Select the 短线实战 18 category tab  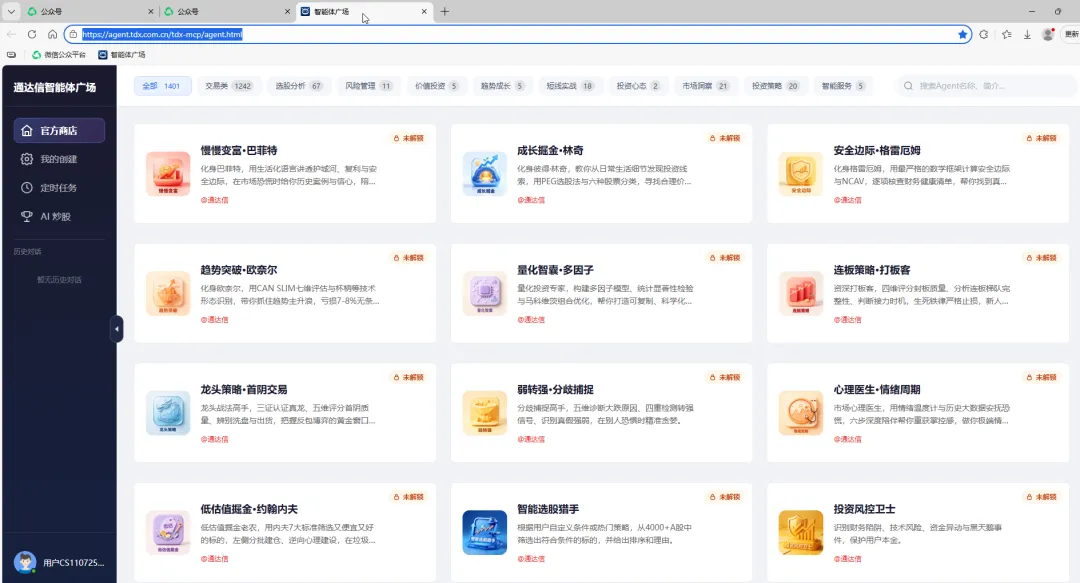point(570,86)
